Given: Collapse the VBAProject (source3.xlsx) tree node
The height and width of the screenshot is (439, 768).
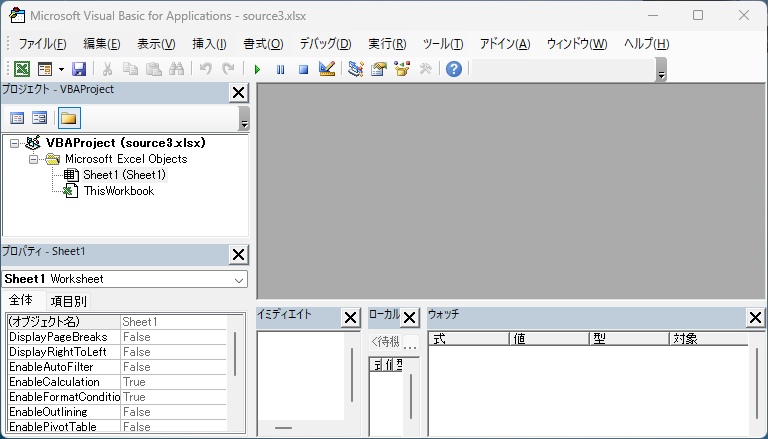Looking at the screenshot, I should pyautogui.click(x=15, y=143).
